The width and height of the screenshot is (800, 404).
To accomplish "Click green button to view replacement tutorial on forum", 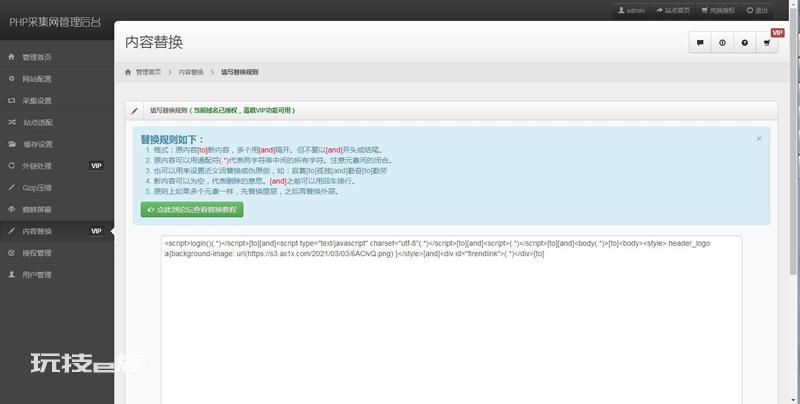I will pos(192,210).
